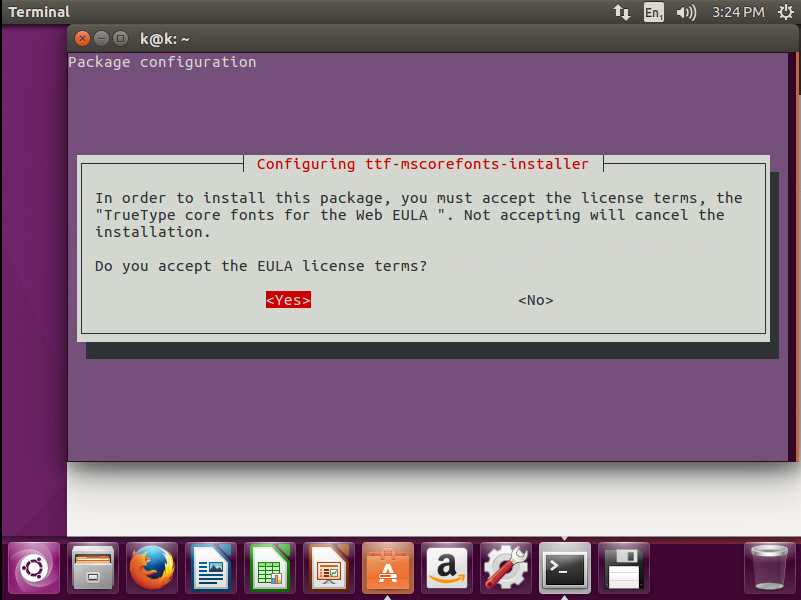
Task: Open the En keyboard layout indicator
Action: tap(654, 12)
